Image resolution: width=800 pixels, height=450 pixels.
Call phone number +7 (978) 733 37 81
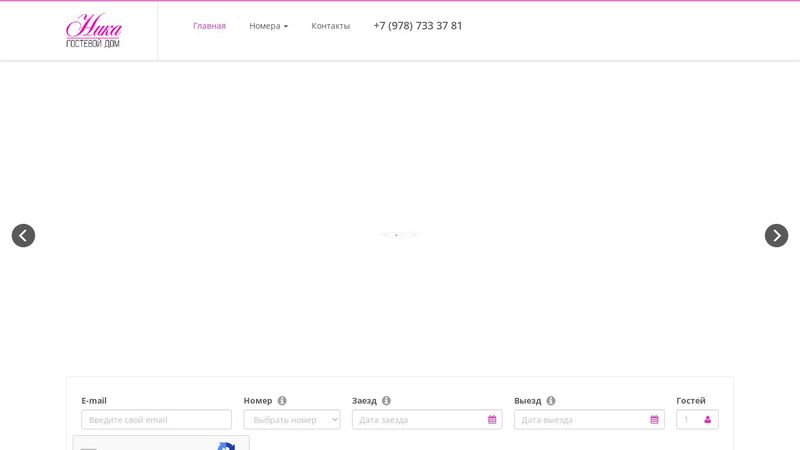point(418,26)
